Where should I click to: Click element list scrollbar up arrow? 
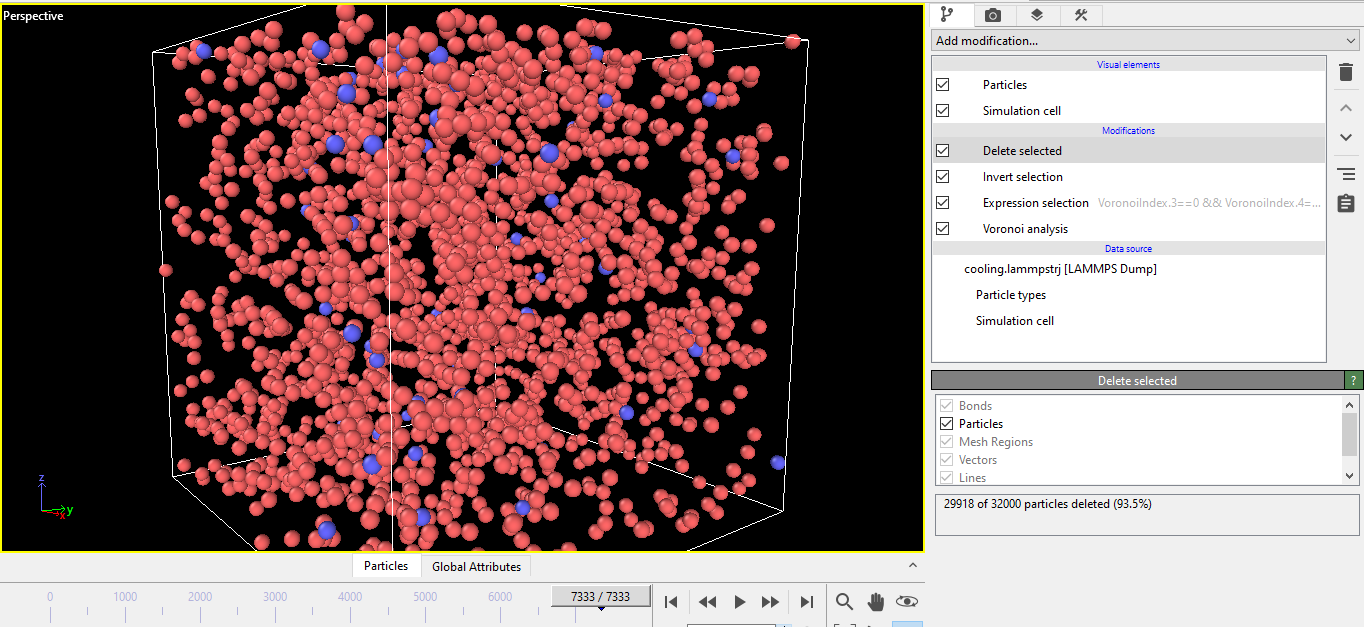[x=1350, y=405]
